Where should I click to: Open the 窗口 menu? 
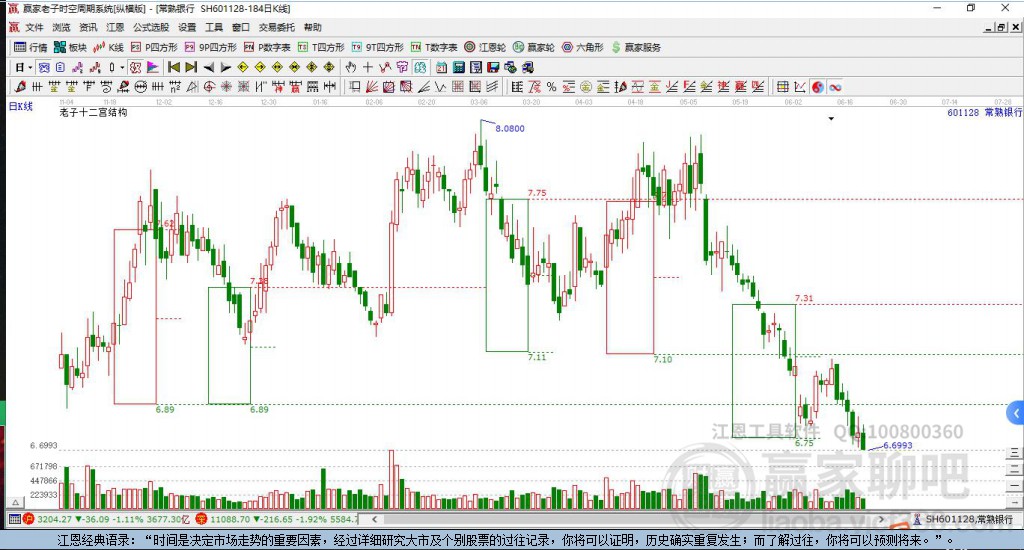[x=241, y=27]
